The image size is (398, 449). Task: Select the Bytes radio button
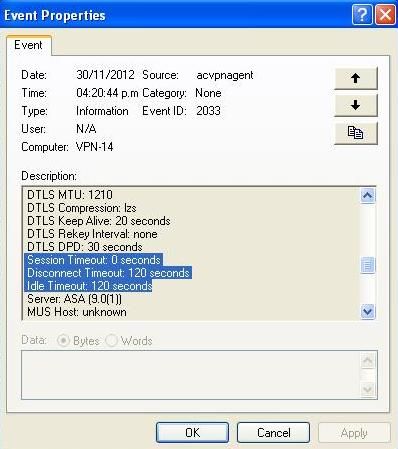(63, 341)
